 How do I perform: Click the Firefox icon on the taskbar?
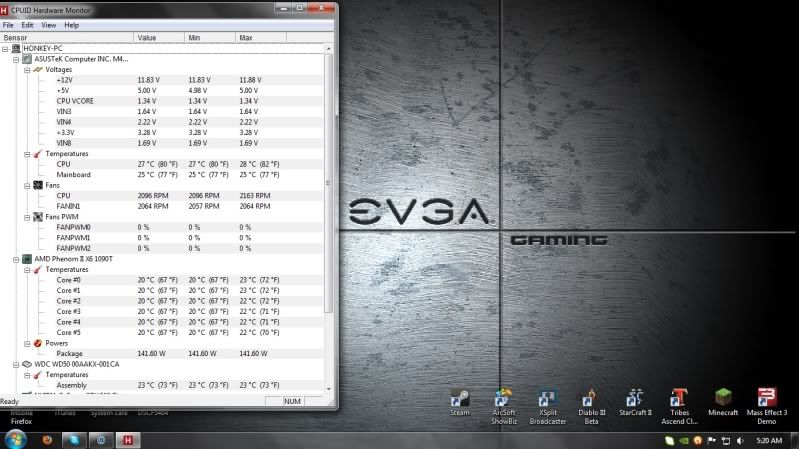(47, 440)
